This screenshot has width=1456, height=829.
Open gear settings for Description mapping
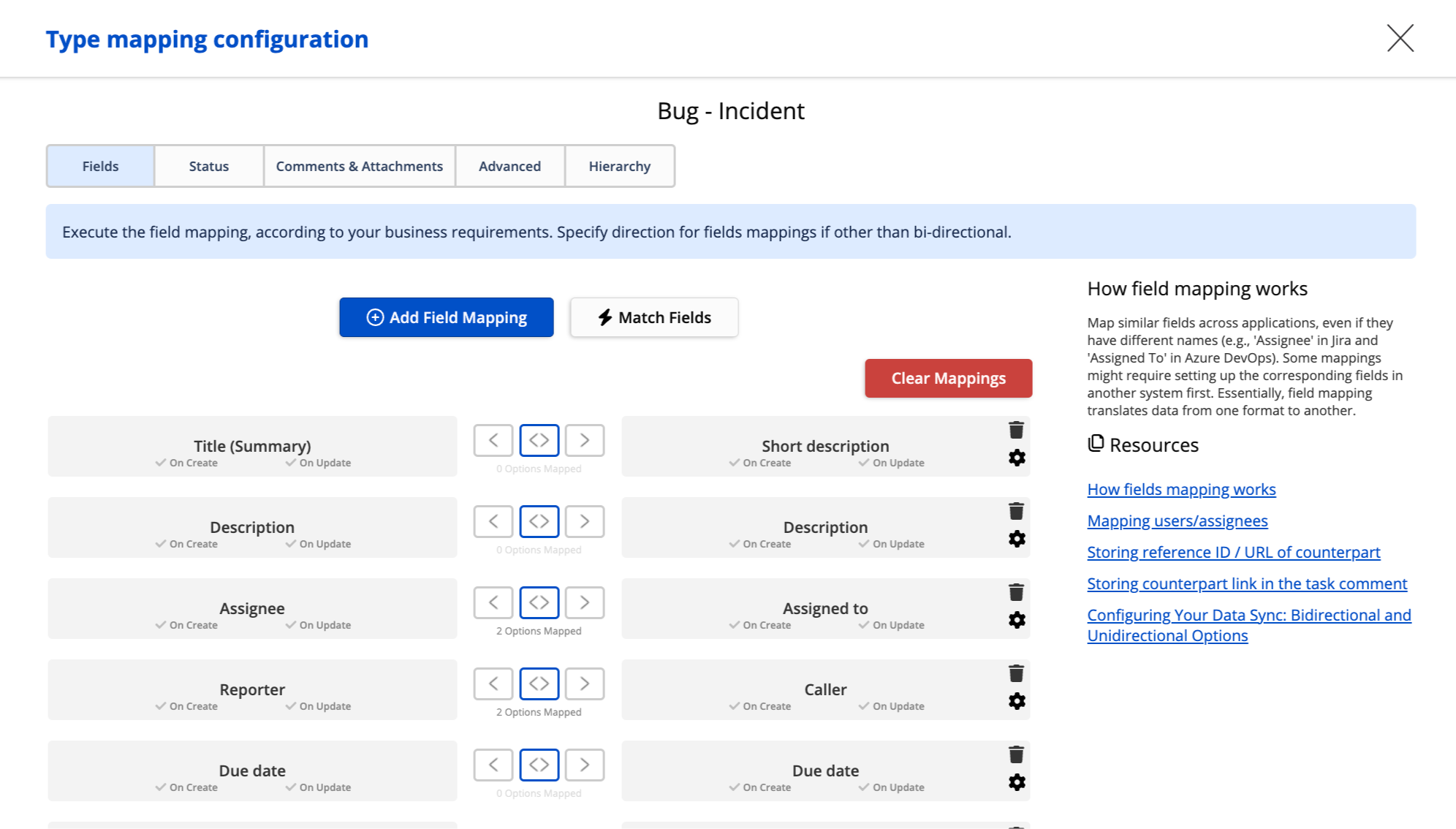(x=1017, y=540)
